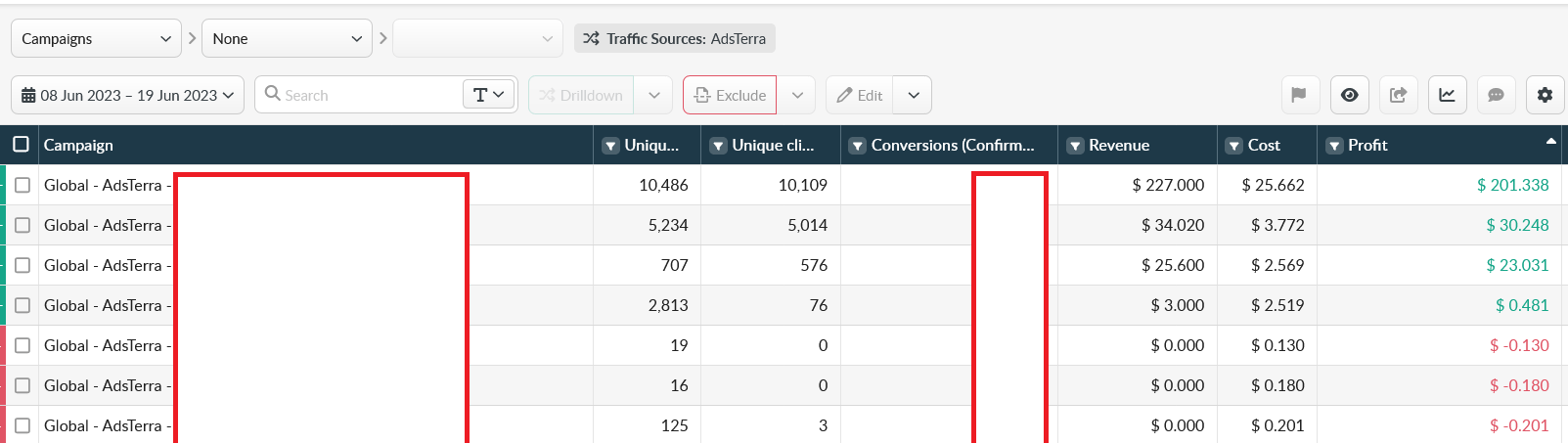Check the first campaign row checkbox
The image size is (1568, 443).
tap(22, 185)
